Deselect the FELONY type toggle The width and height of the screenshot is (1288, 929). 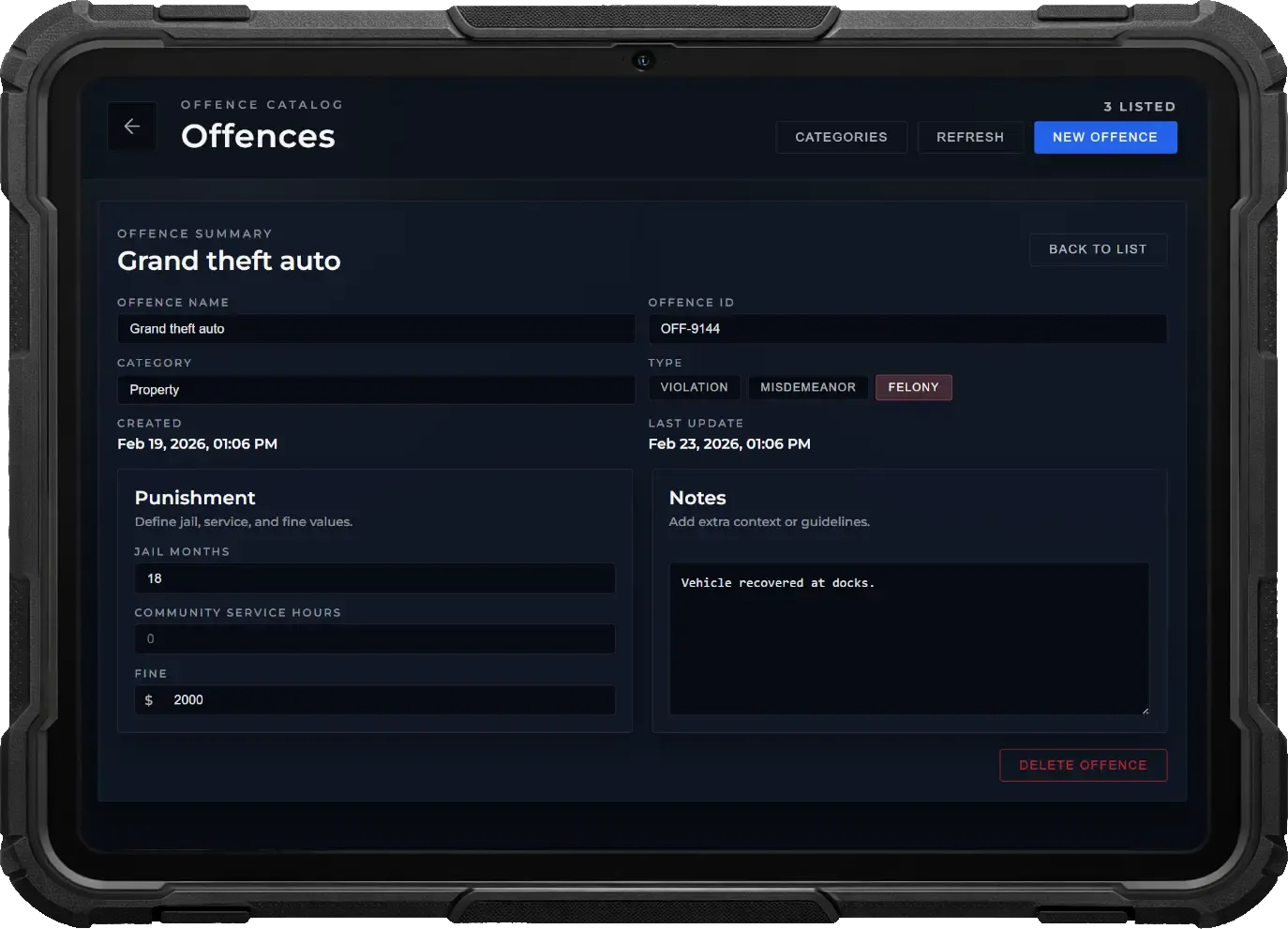(x=913, y=387)
